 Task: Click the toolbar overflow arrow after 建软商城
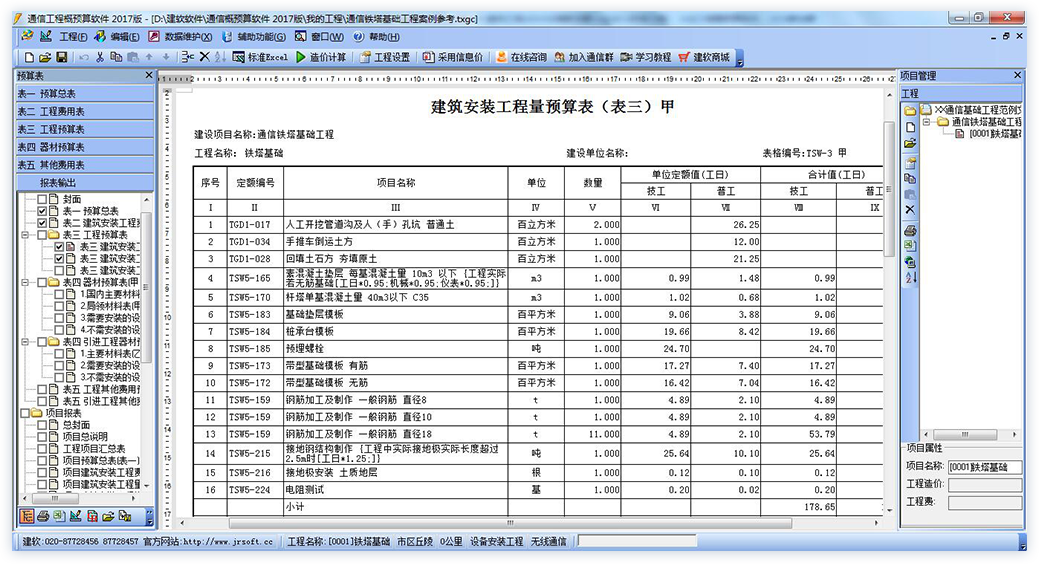[739, 60]
